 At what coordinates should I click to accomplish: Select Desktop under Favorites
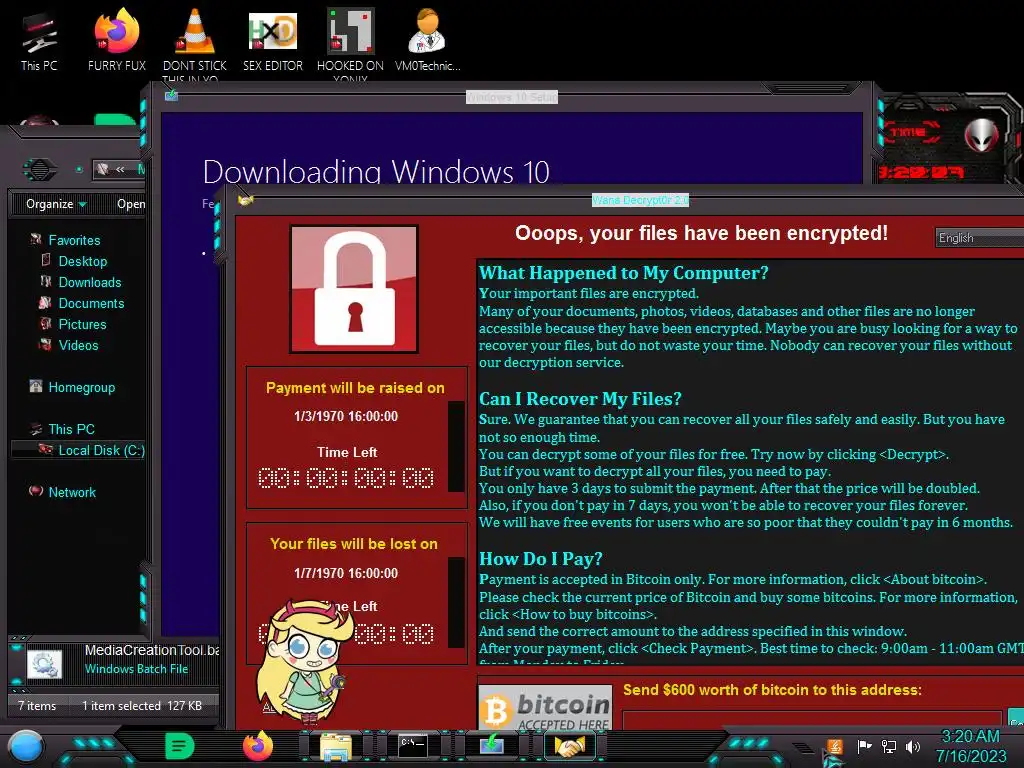pyautogui.click(x=82, y=261)
